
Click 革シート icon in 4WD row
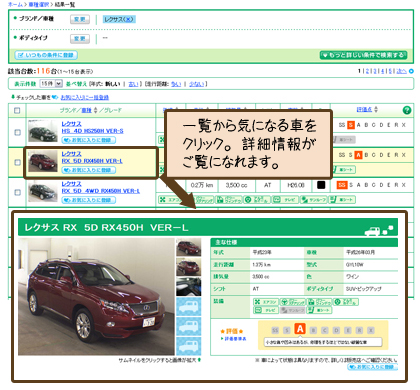click(342, 200)
